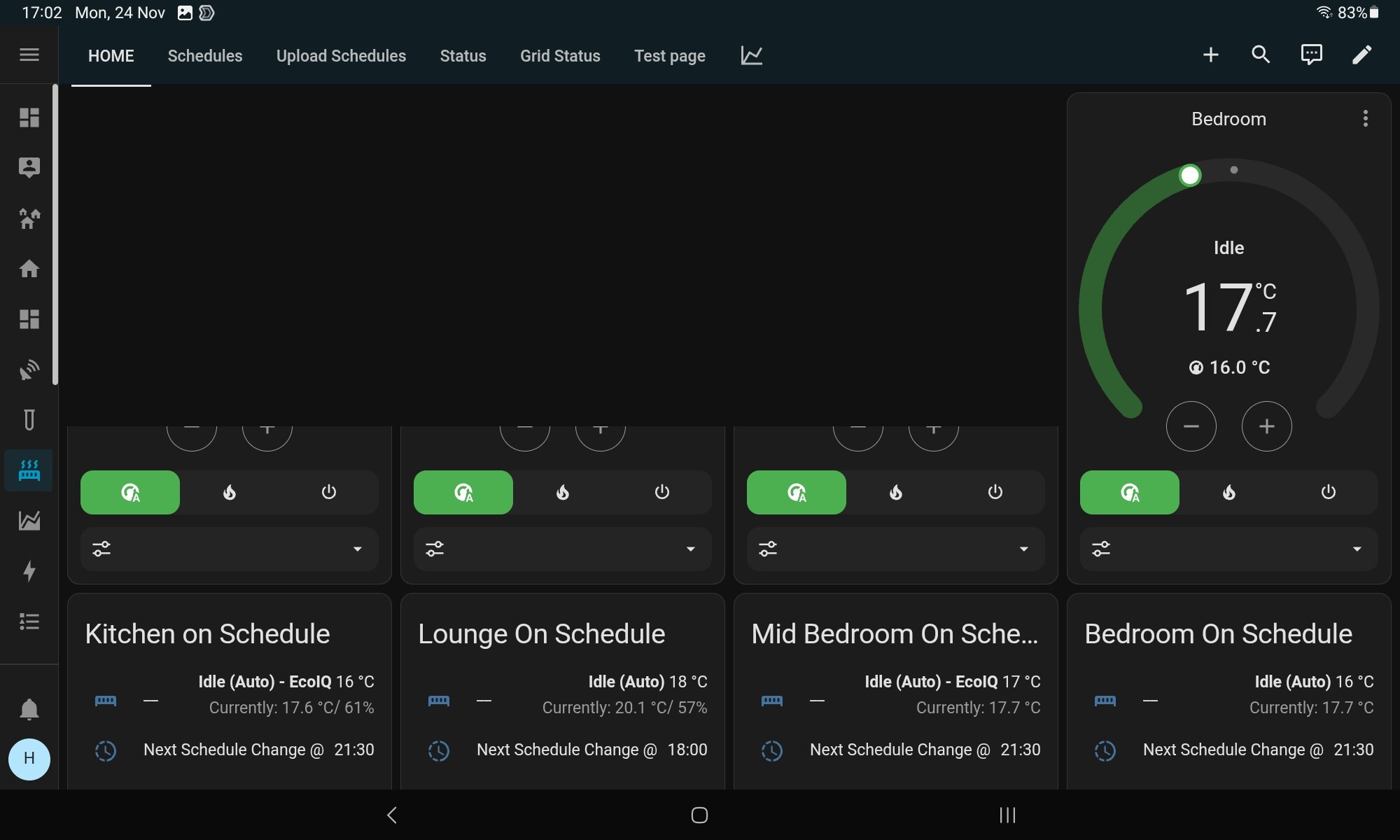
Task: Open the energy lightning bolt sidebar item
Action: (x=29, y=571)
